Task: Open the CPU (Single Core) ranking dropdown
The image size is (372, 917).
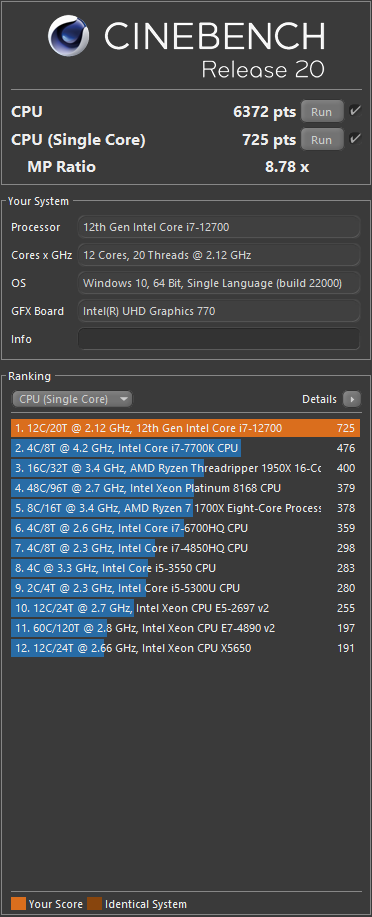Action: click(73, 399)
